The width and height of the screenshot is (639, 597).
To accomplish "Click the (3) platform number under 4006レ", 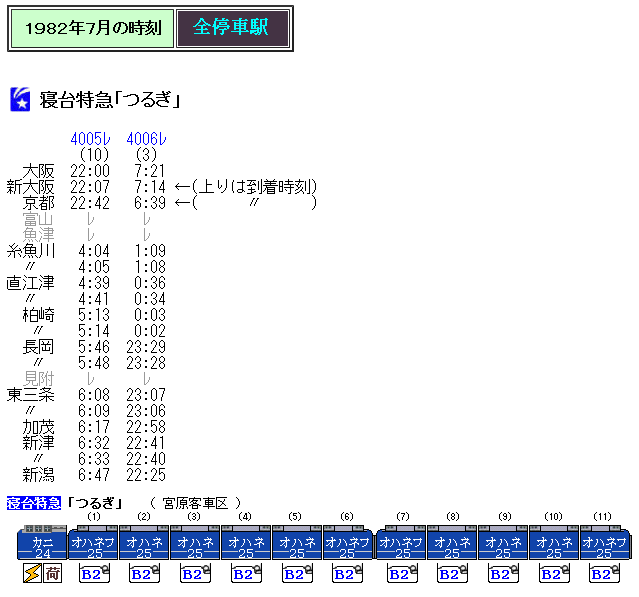I will click(x=146, y=155).
